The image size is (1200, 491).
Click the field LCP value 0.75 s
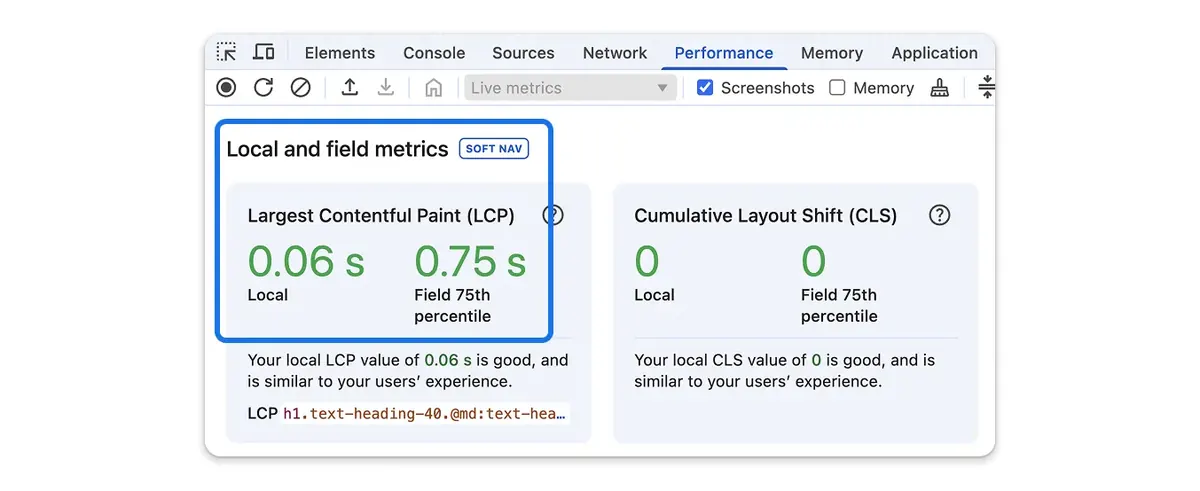pyautogui.click(x=470, y=262)
